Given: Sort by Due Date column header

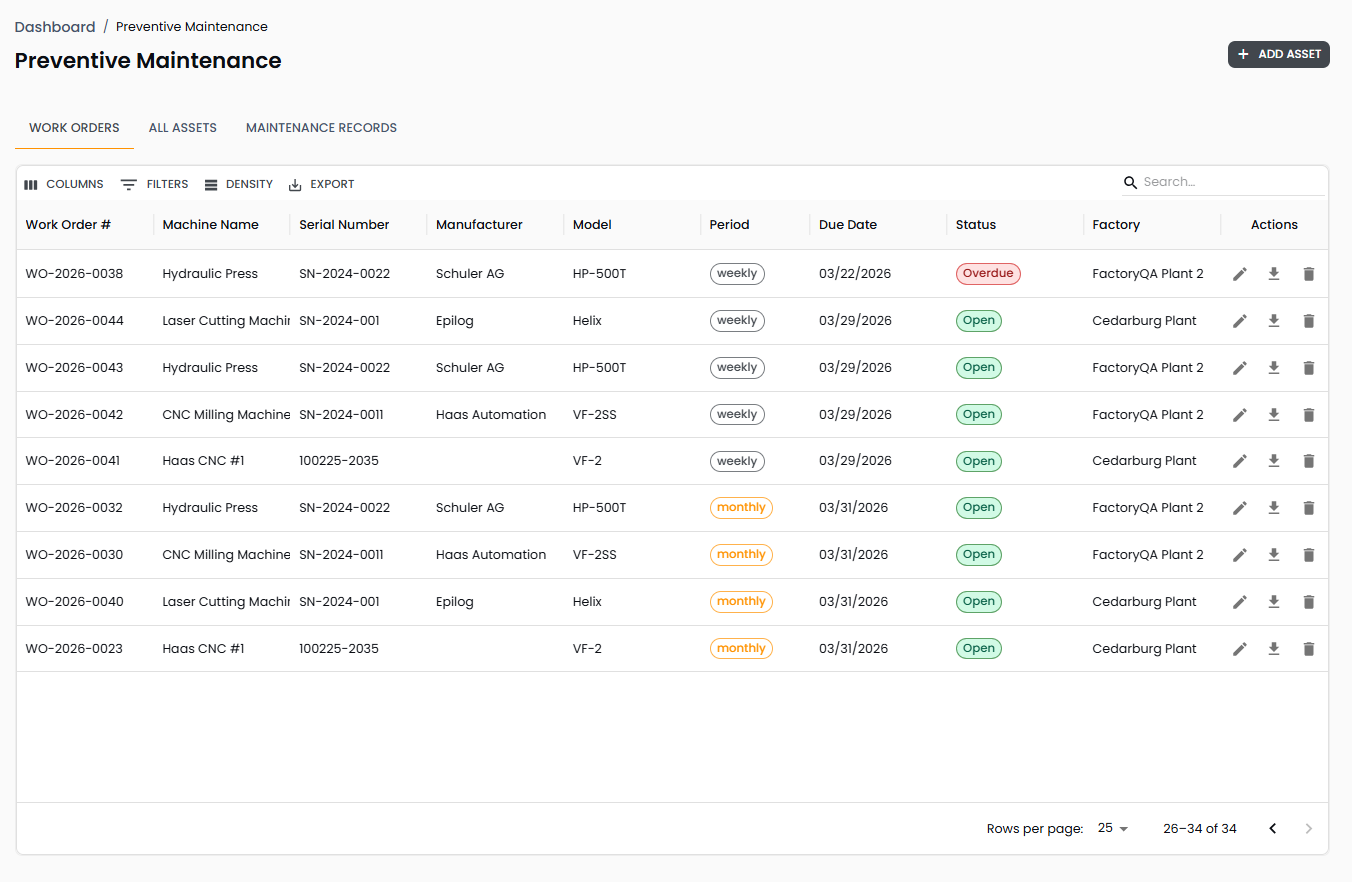Looking at the screenshot, I should (848, 225).
